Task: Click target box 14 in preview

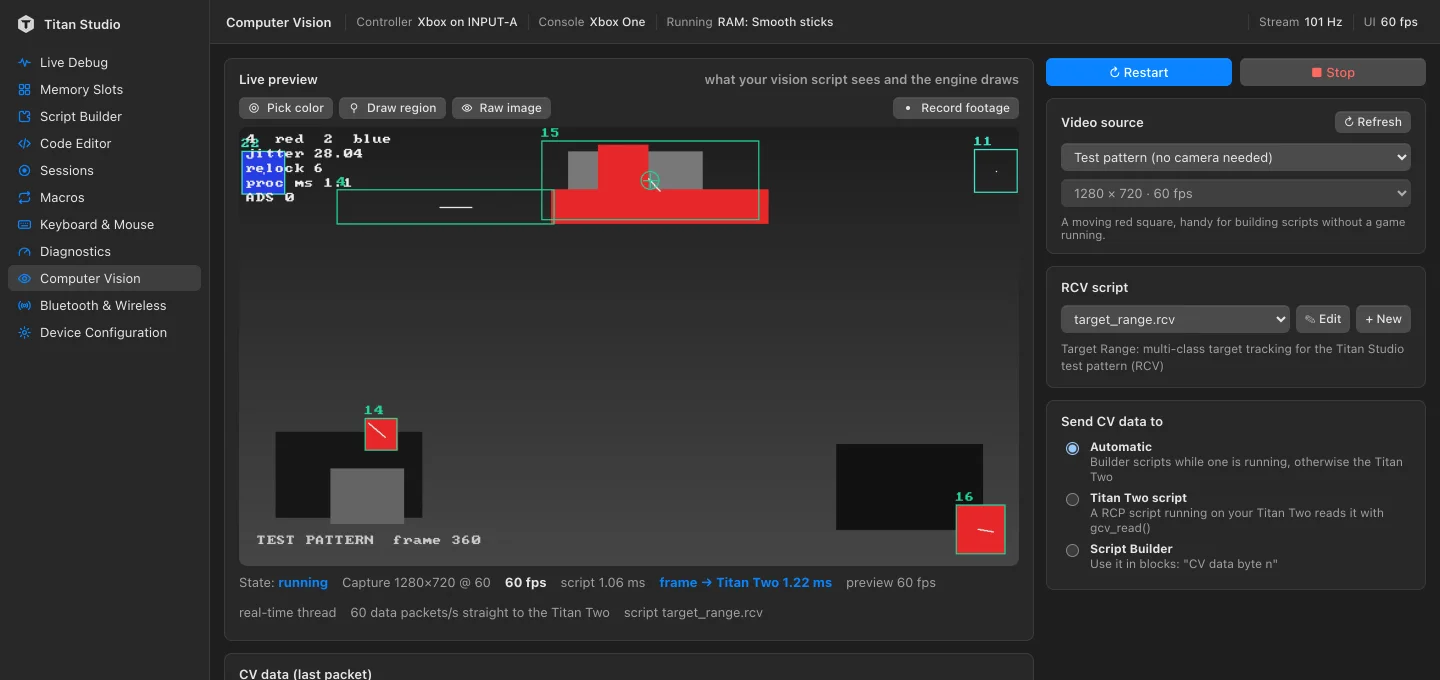Action: 381,434
